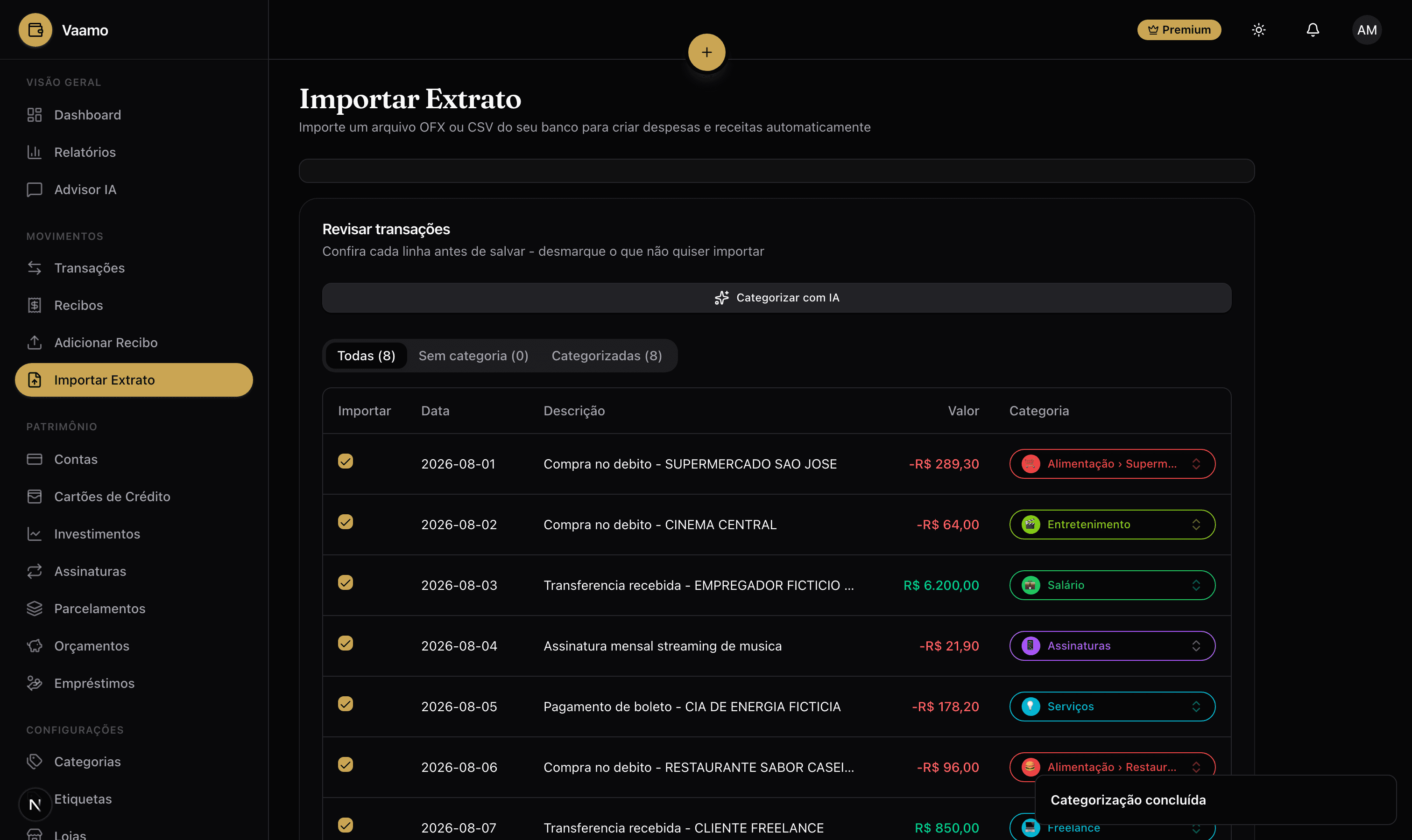Open Alimentação › Restaur... category dropdown
Viewport: 1412px width, 840px height.
[1112, 767]
